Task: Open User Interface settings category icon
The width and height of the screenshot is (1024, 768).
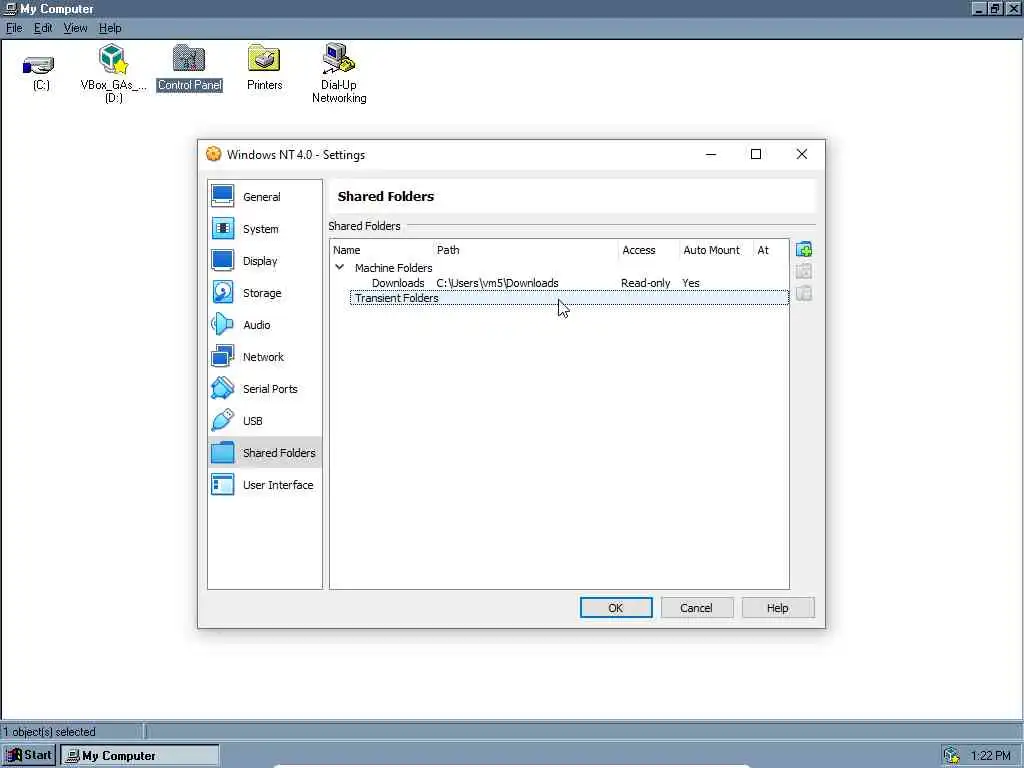Action: pyautogui.click(x=223, y=485)
